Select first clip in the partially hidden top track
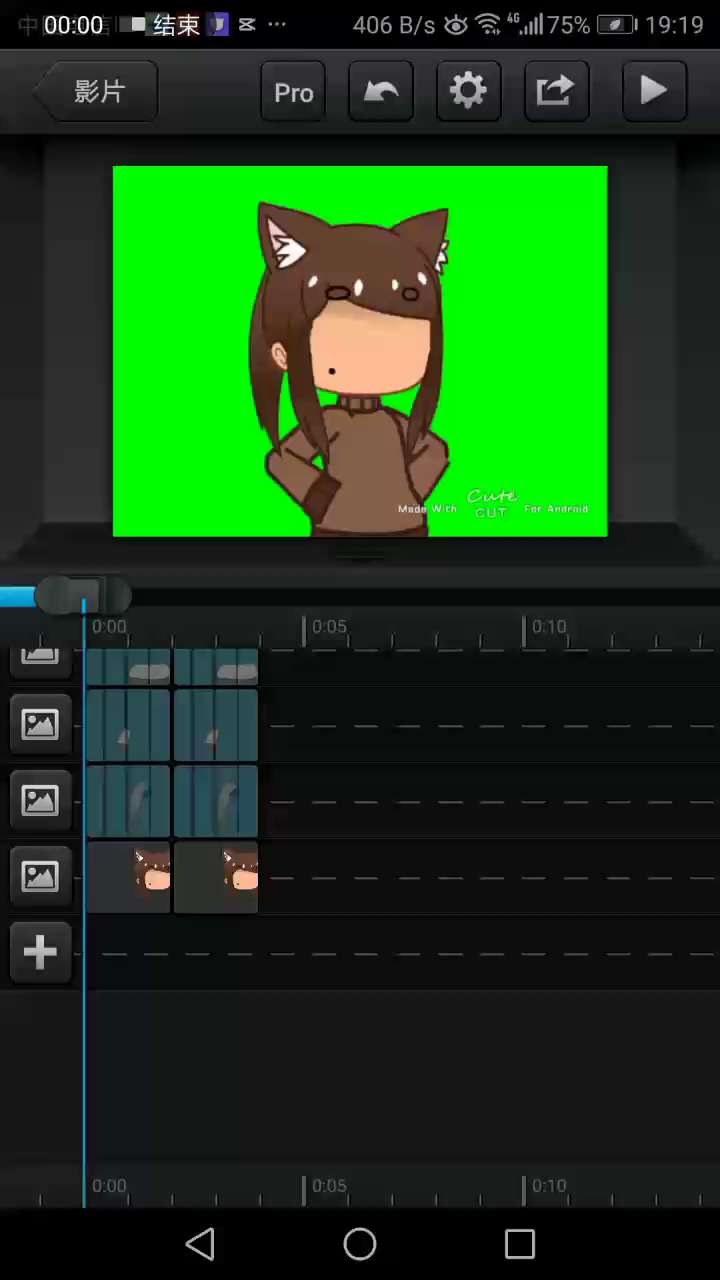This screenshot has height=1280, width=720. [128, 667]
